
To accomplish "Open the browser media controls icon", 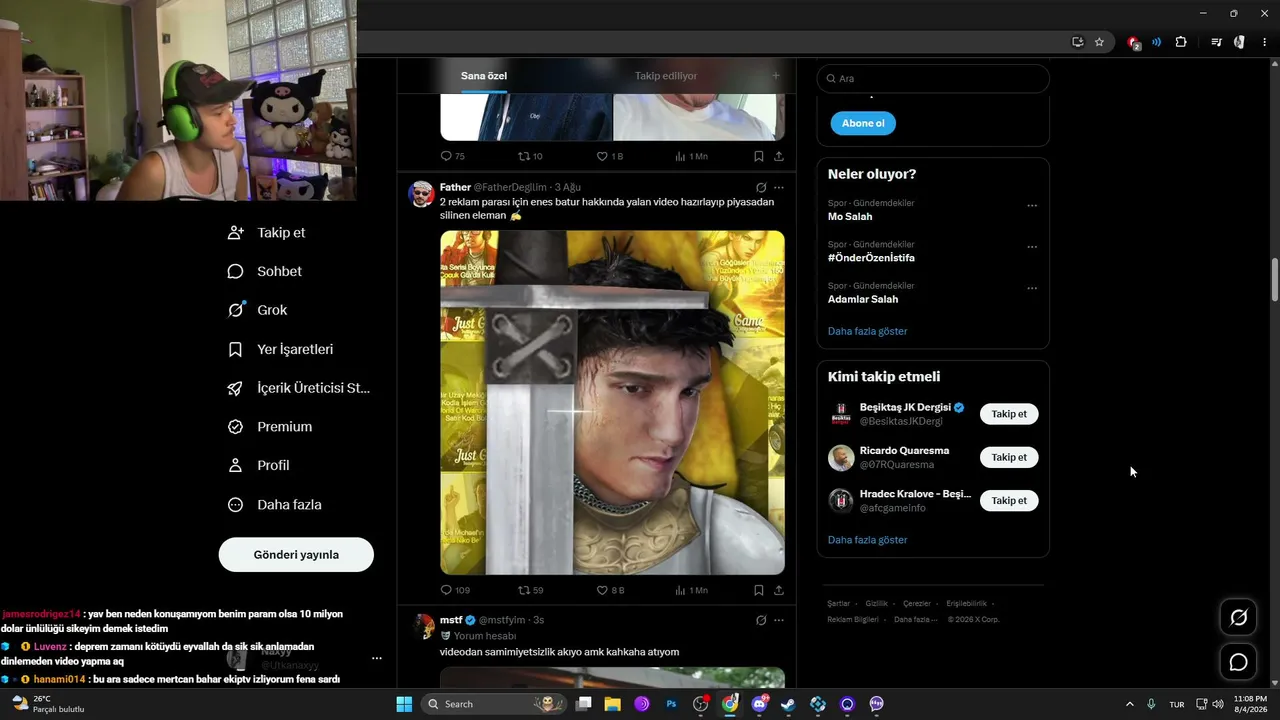I will click(x=1216, y=42).
